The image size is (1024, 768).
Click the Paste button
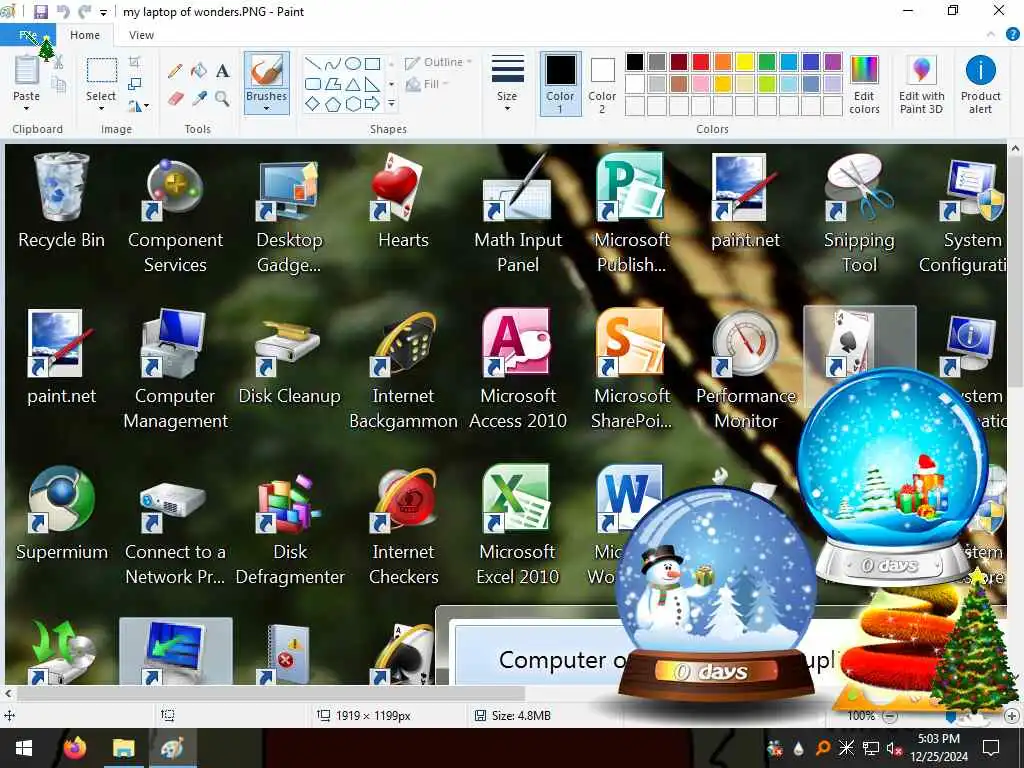[27, 77]
